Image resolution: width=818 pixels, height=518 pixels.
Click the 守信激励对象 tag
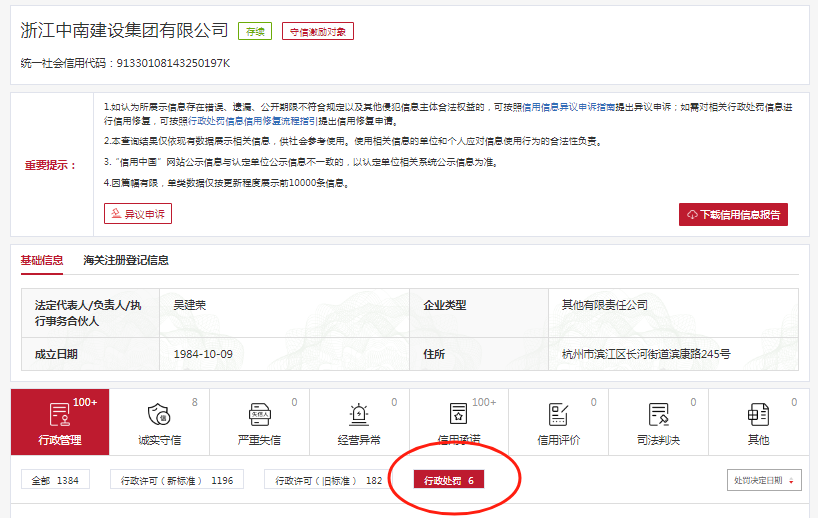pyautogui.click(x=318, y=31)
